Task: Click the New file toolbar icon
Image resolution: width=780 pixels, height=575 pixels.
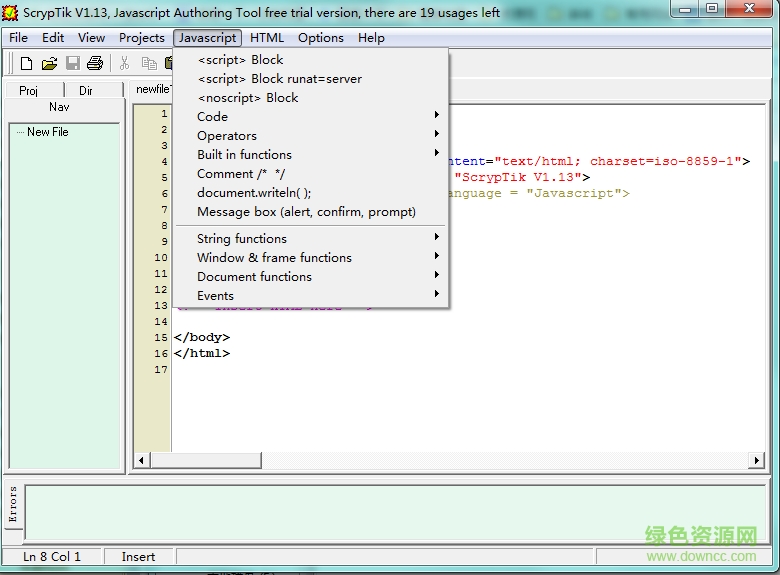Action: point(26,63)
